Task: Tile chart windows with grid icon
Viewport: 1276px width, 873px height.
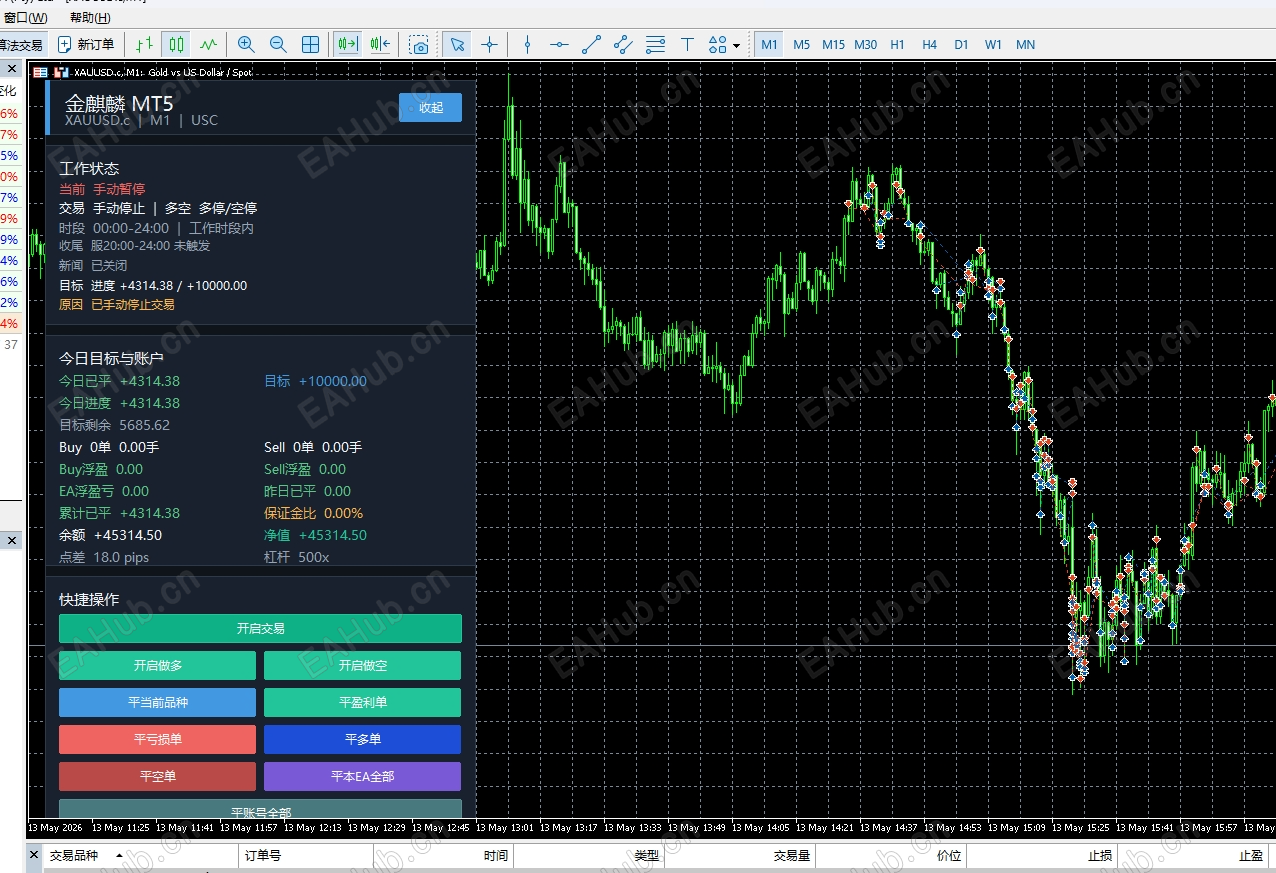Action: coord(311,44)
